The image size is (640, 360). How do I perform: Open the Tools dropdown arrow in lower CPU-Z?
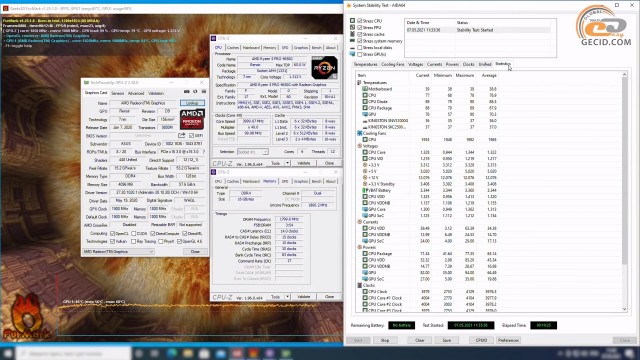pyautogui.click(x=287, y=297)
